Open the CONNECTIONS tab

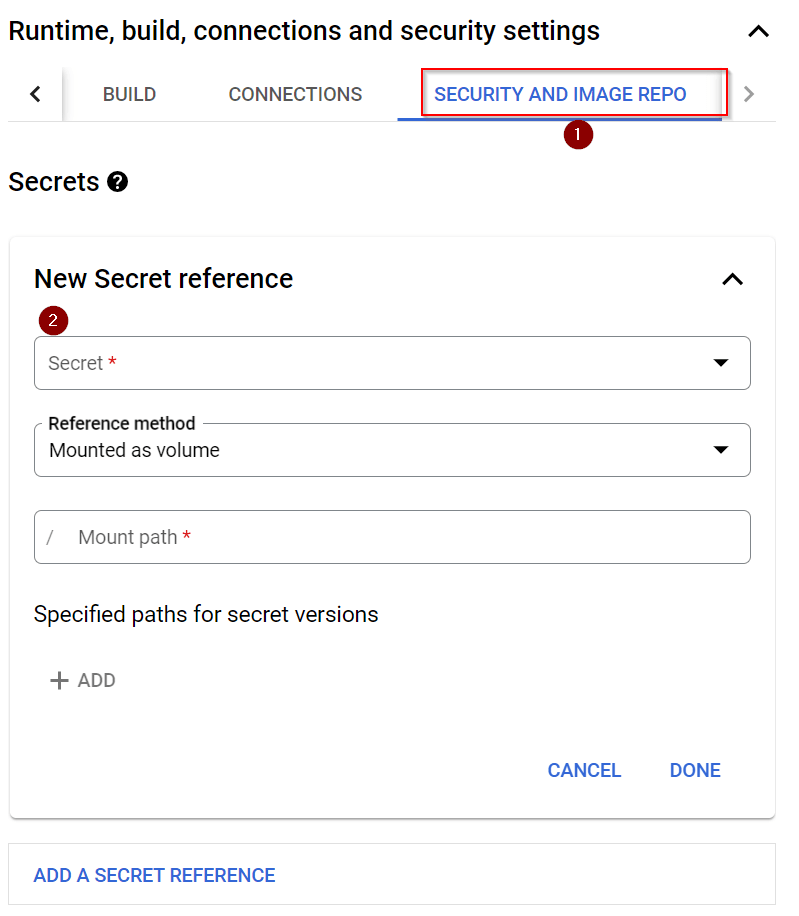click(x=295, y=95)
